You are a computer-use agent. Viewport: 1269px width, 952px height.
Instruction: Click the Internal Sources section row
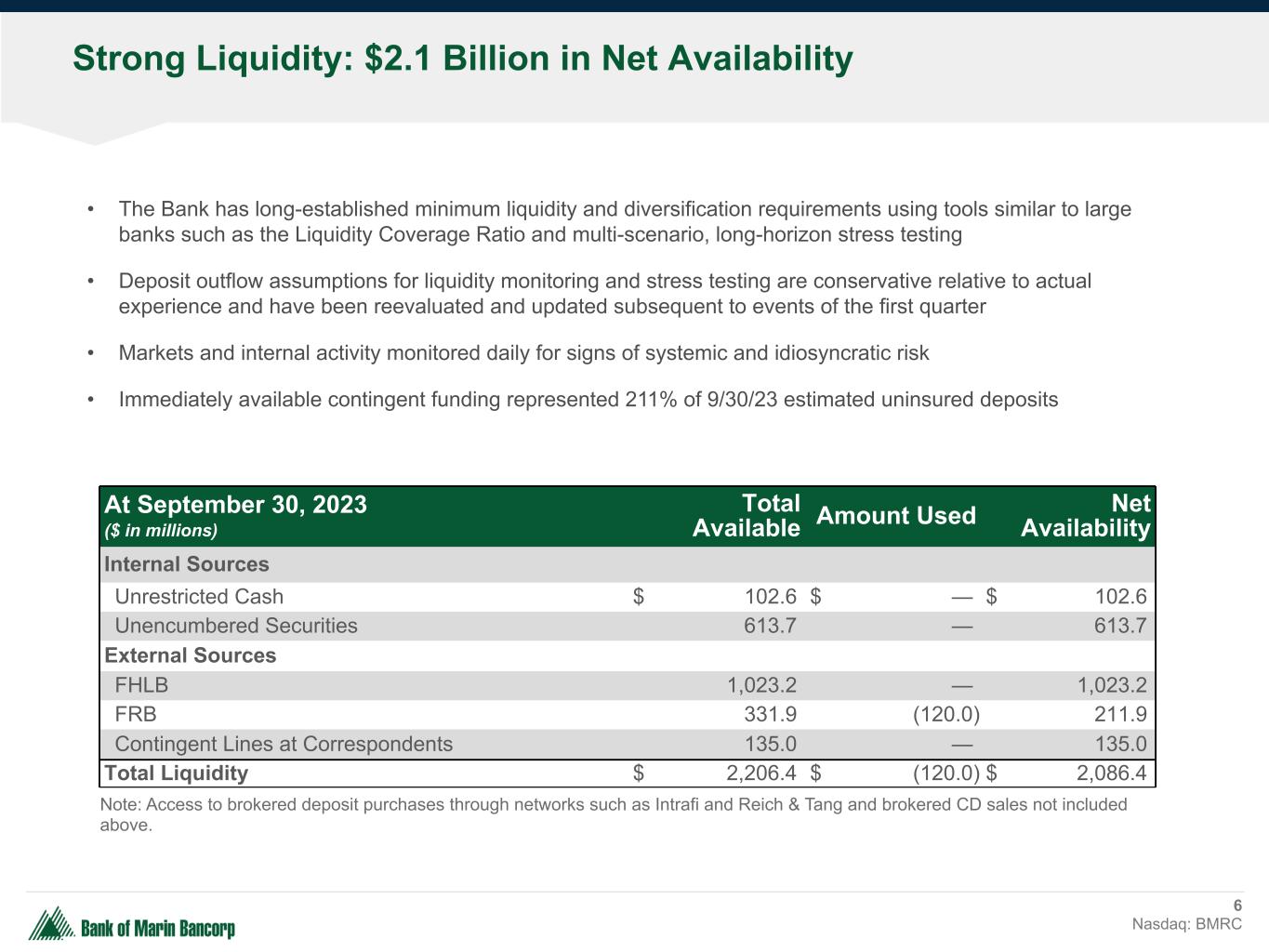point(187,564)
